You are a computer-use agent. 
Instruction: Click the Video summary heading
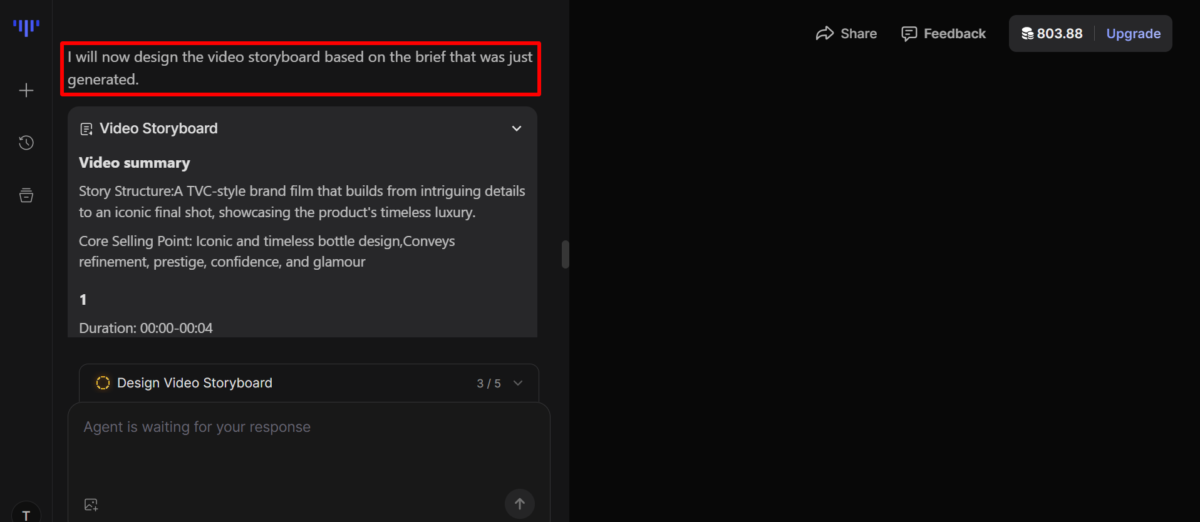tap(134, 163)
